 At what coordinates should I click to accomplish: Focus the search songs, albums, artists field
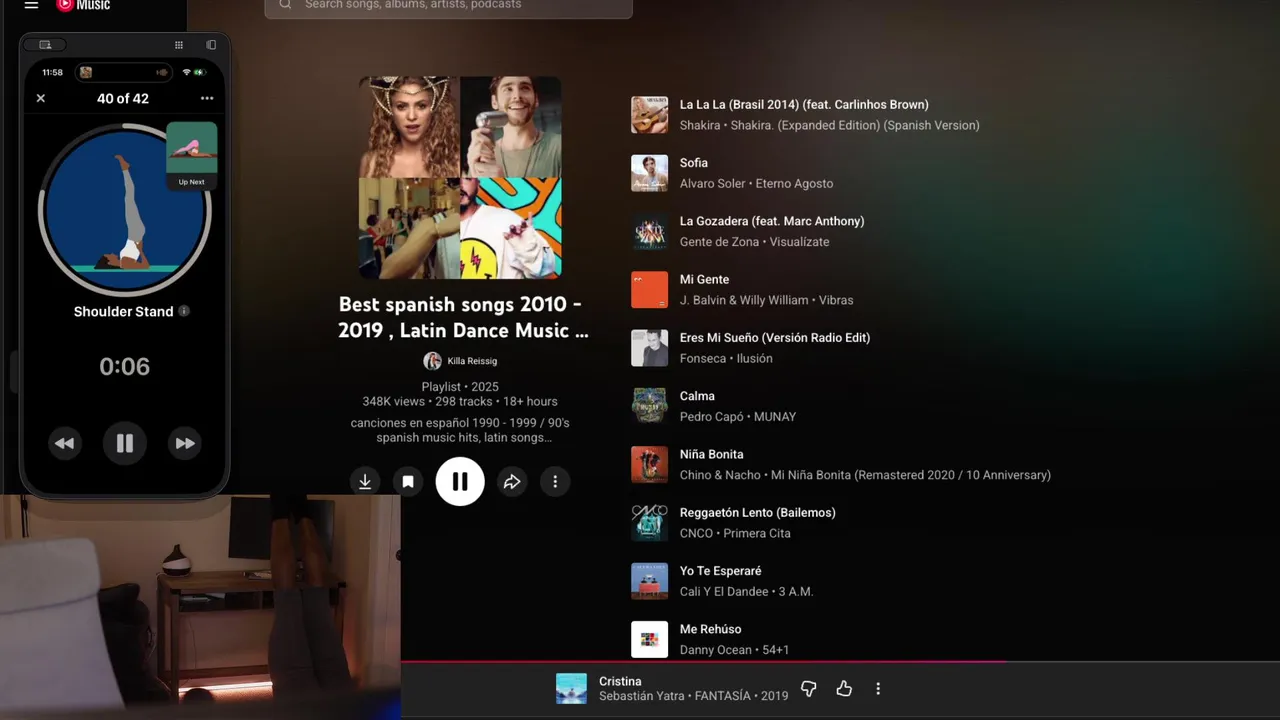[448, 6]
